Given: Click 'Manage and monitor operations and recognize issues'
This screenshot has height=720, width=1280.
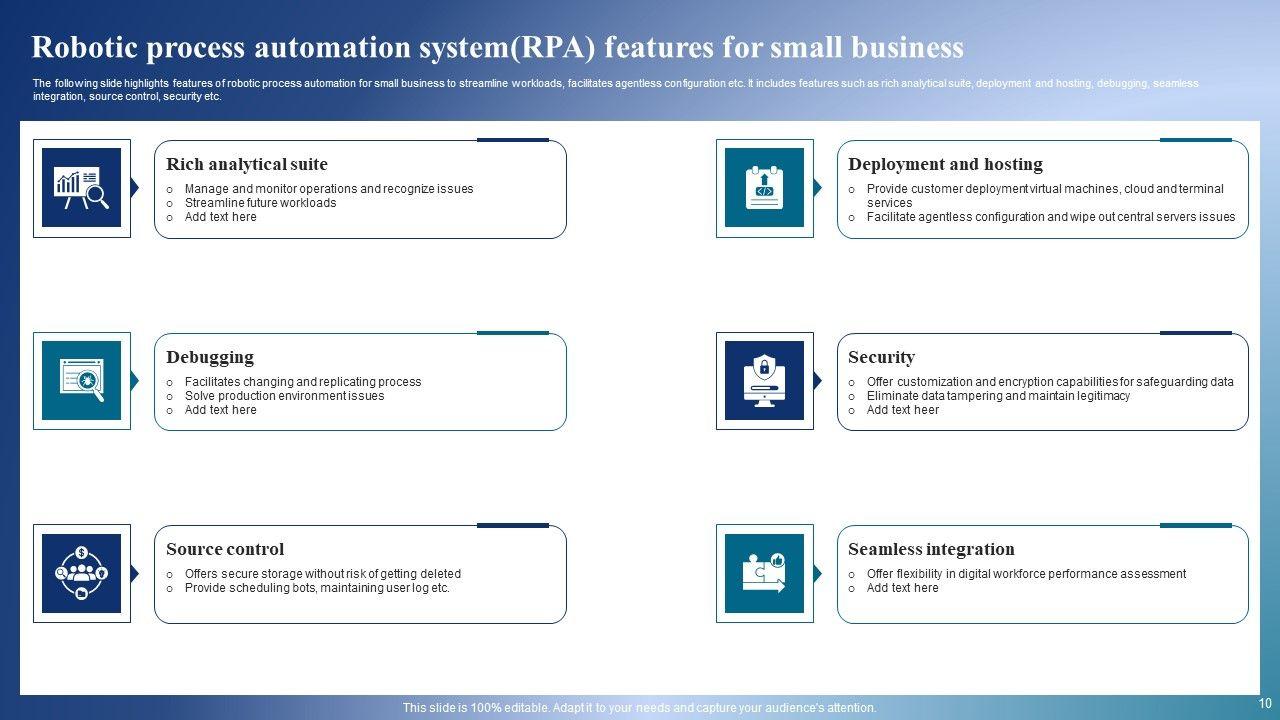Looking at the screenshot, I should coord(329,189).
